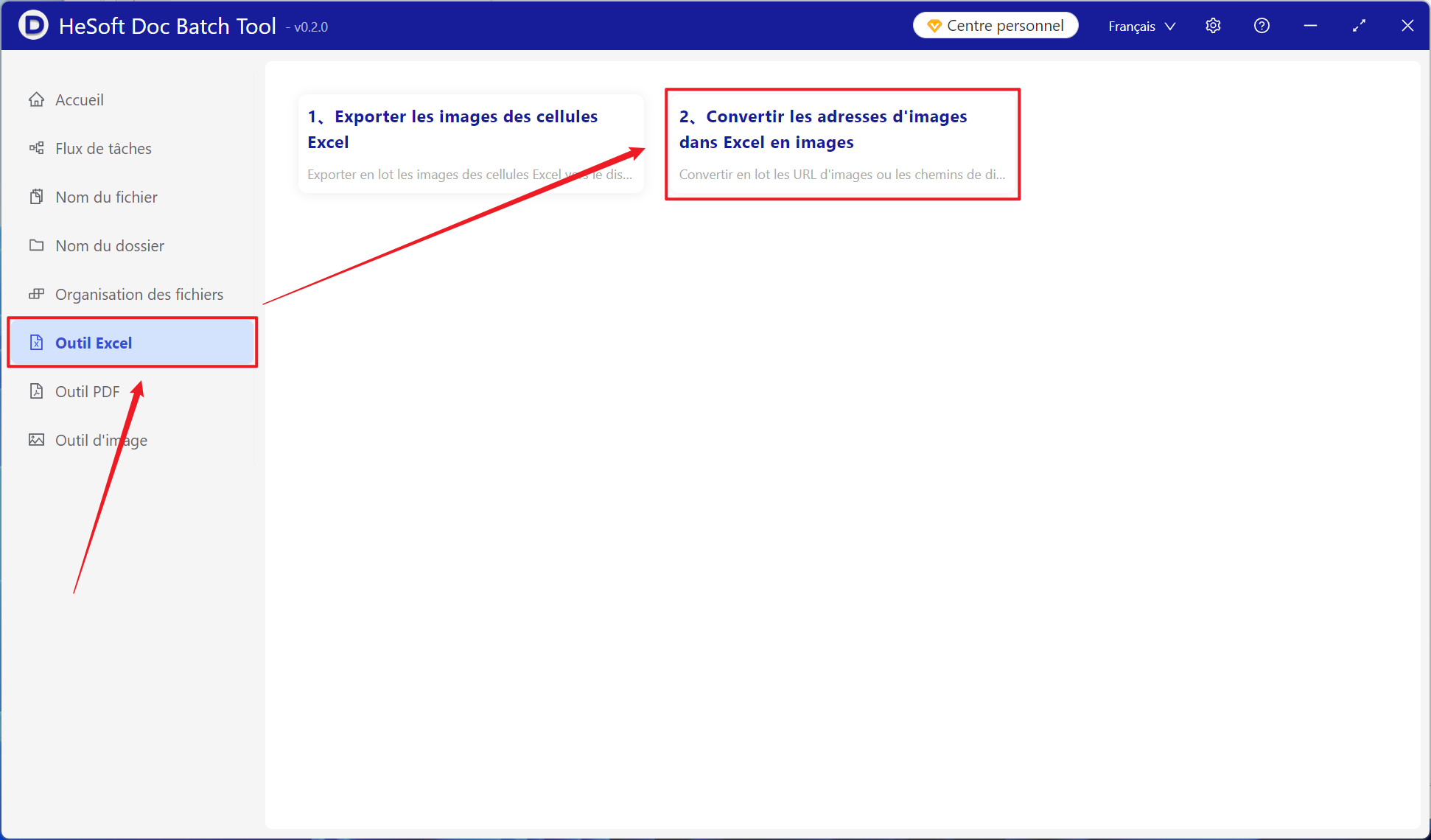Open Exporter les images des cellules Excel
Image resolution: width=1431 pixels, height=840 pixels.
click(x=471, y=144)
